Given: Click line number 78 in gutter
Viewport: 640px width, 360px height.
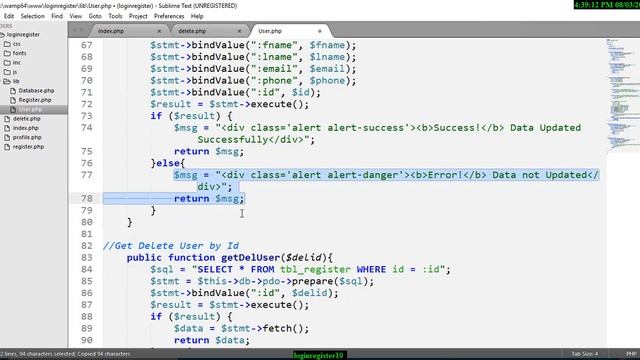Looking at the screenshot, I should click(x=87, y=198).
